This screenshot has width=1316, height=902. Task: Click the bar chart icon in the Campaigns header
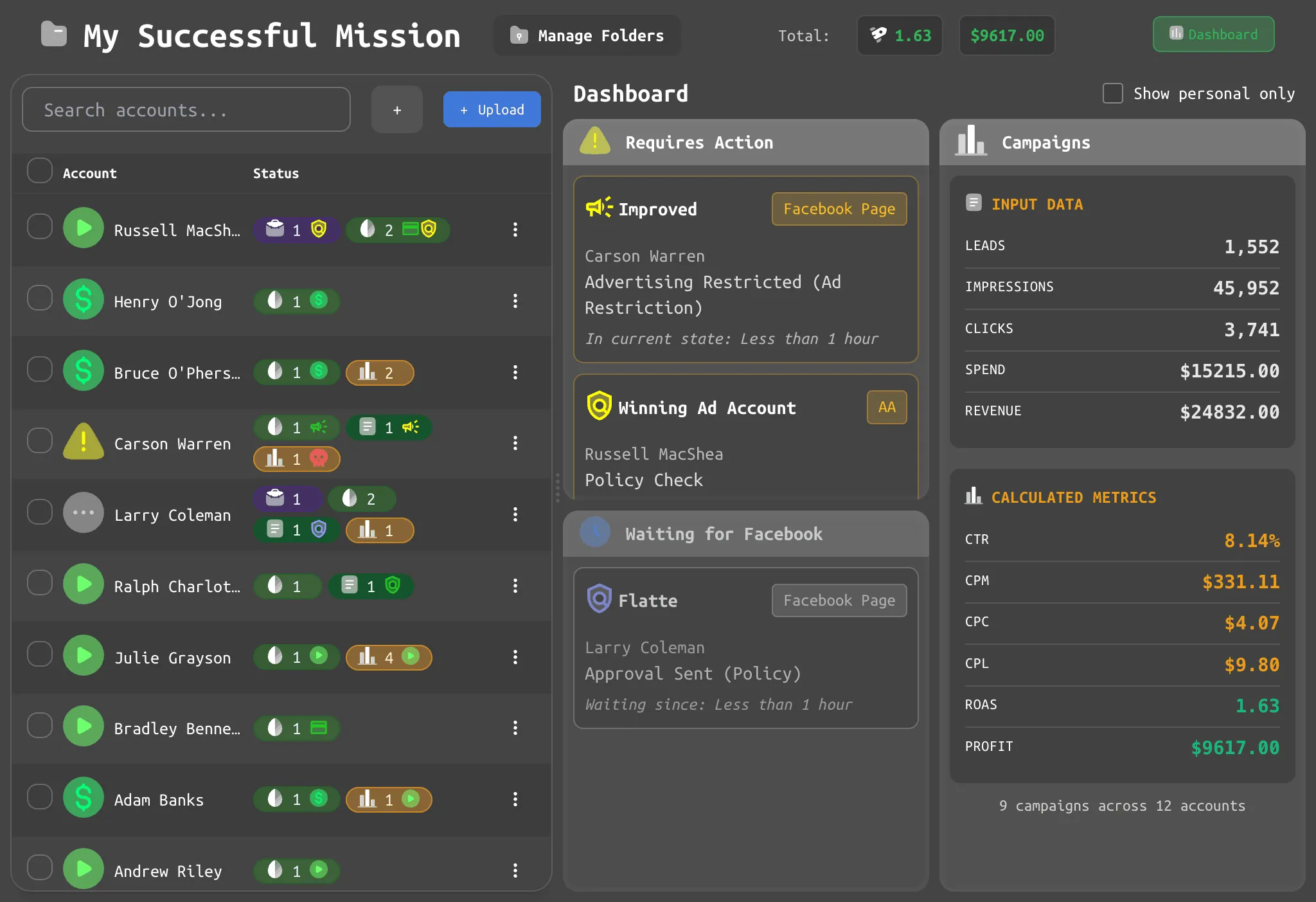coord(972,142)
